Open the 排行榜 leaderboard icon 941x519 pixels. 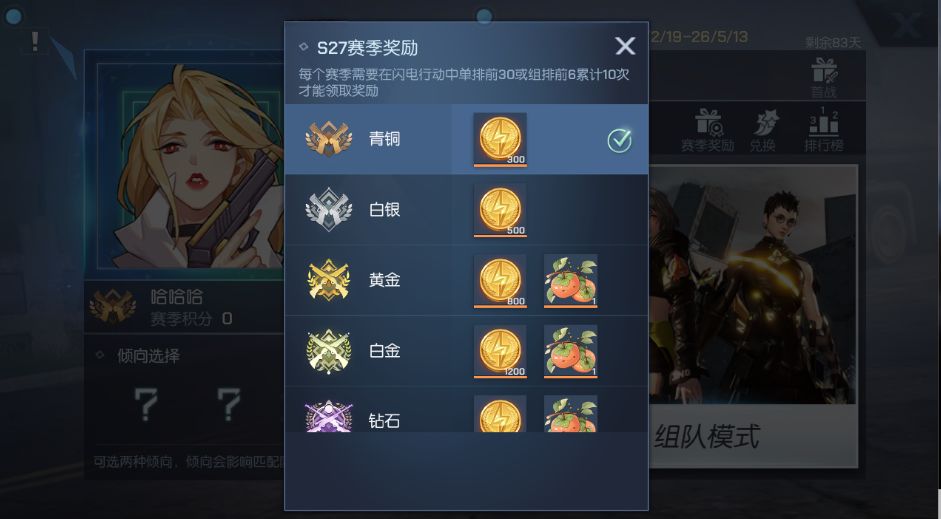point(824,130)
